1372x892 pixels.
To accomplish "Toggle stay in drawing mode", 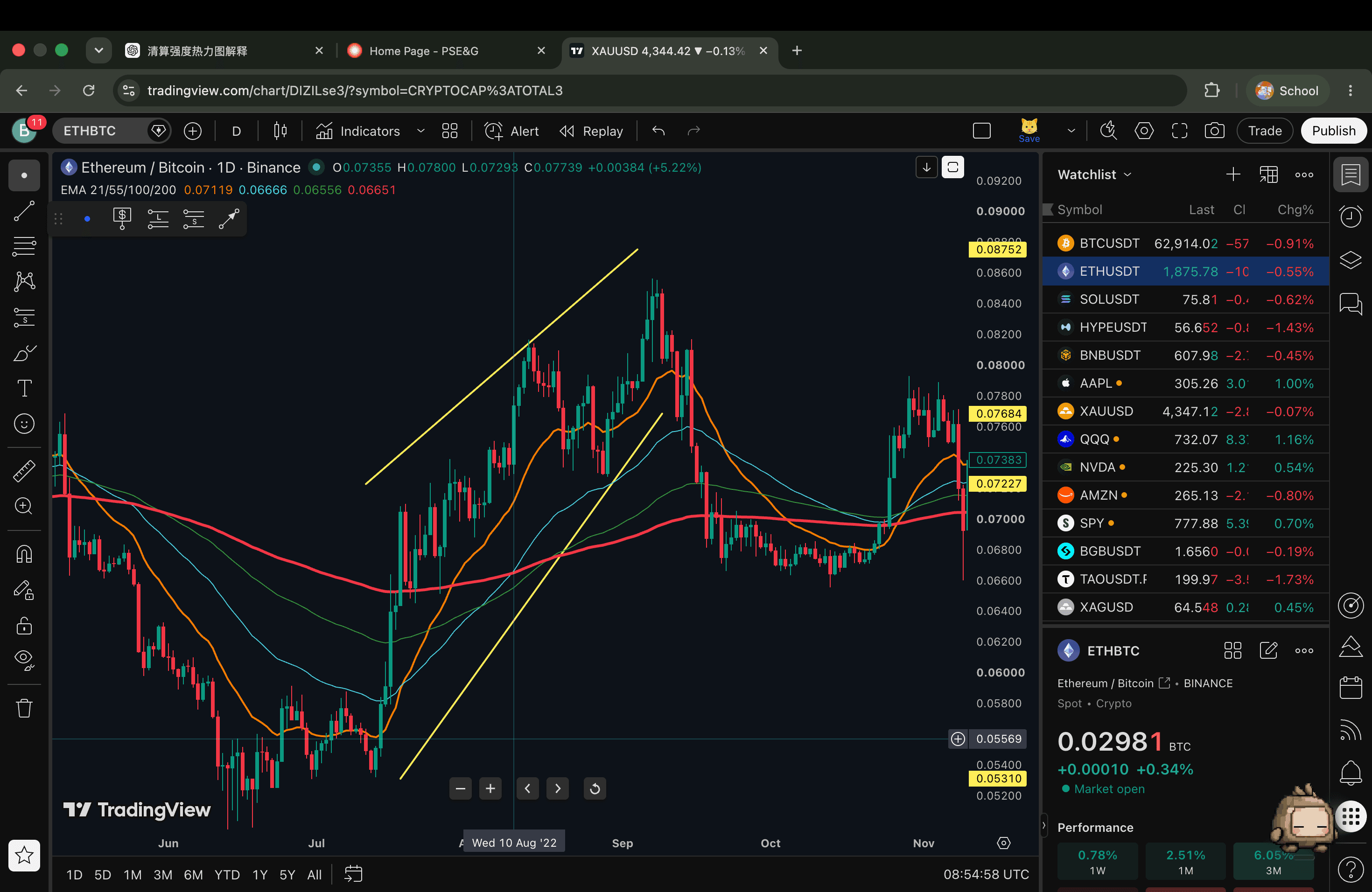I will [x=24, y=590].
